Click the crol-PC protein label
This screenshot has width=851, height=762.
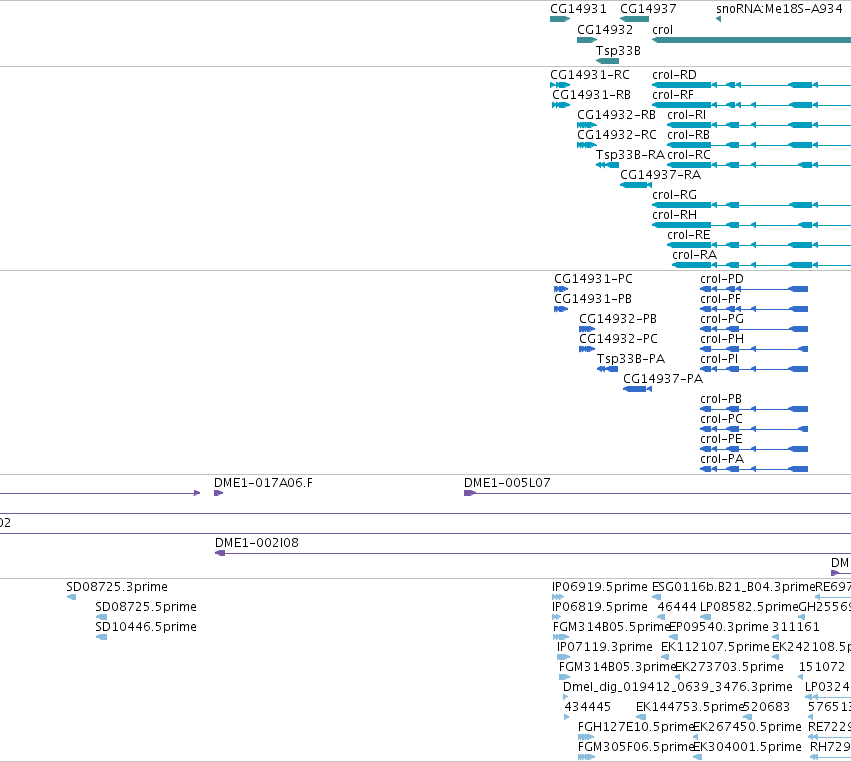point(721,419)
